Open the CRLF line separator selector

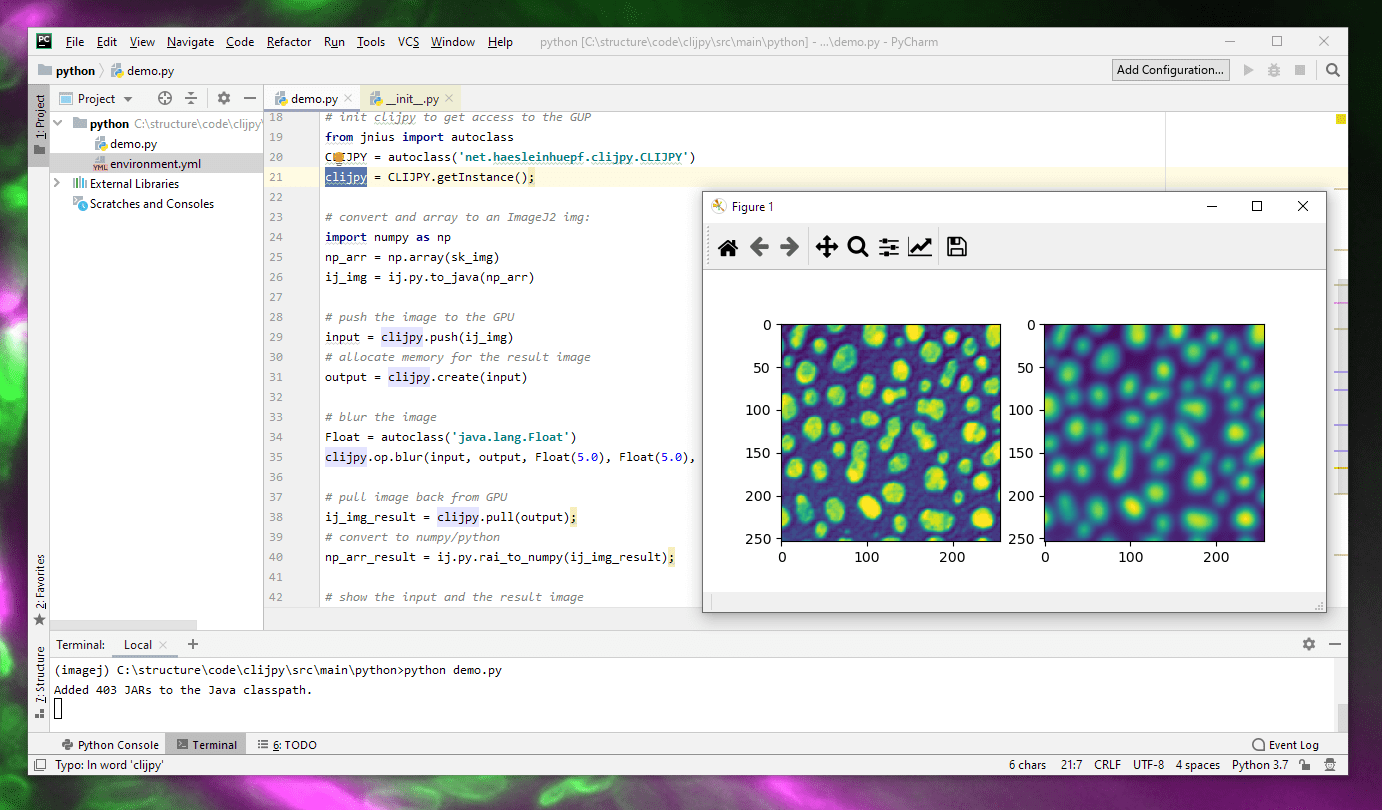1107,765
